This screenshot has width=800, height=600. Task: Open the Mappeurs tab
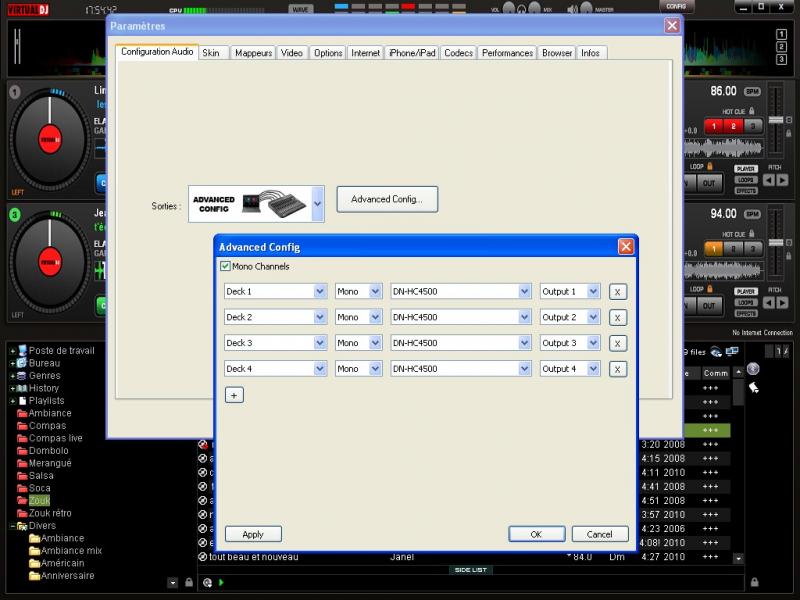253,53
